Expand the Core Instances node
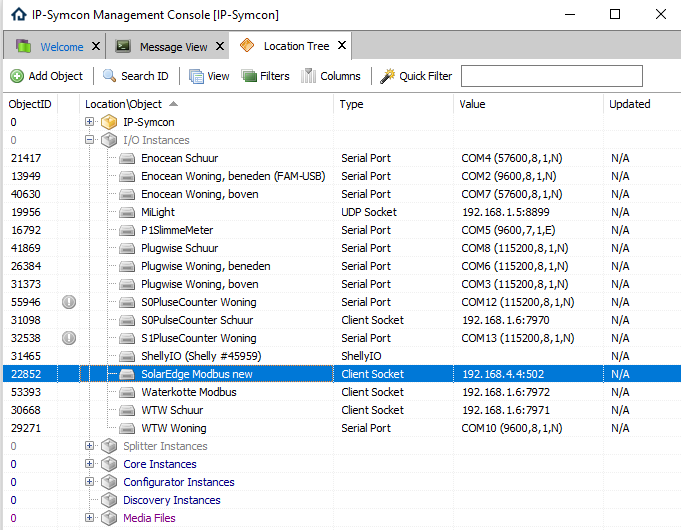The height and width of the screenshot is (530, 681). point(89,464)
